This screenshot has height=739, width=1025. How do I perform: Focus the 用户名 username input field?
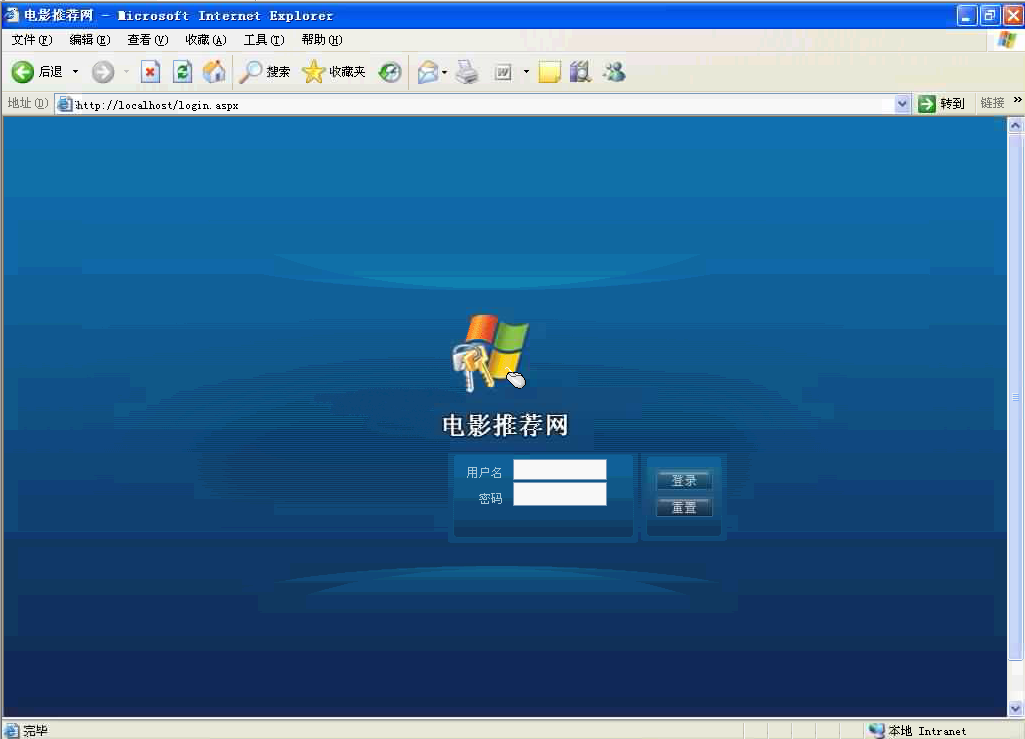(560, 470)
